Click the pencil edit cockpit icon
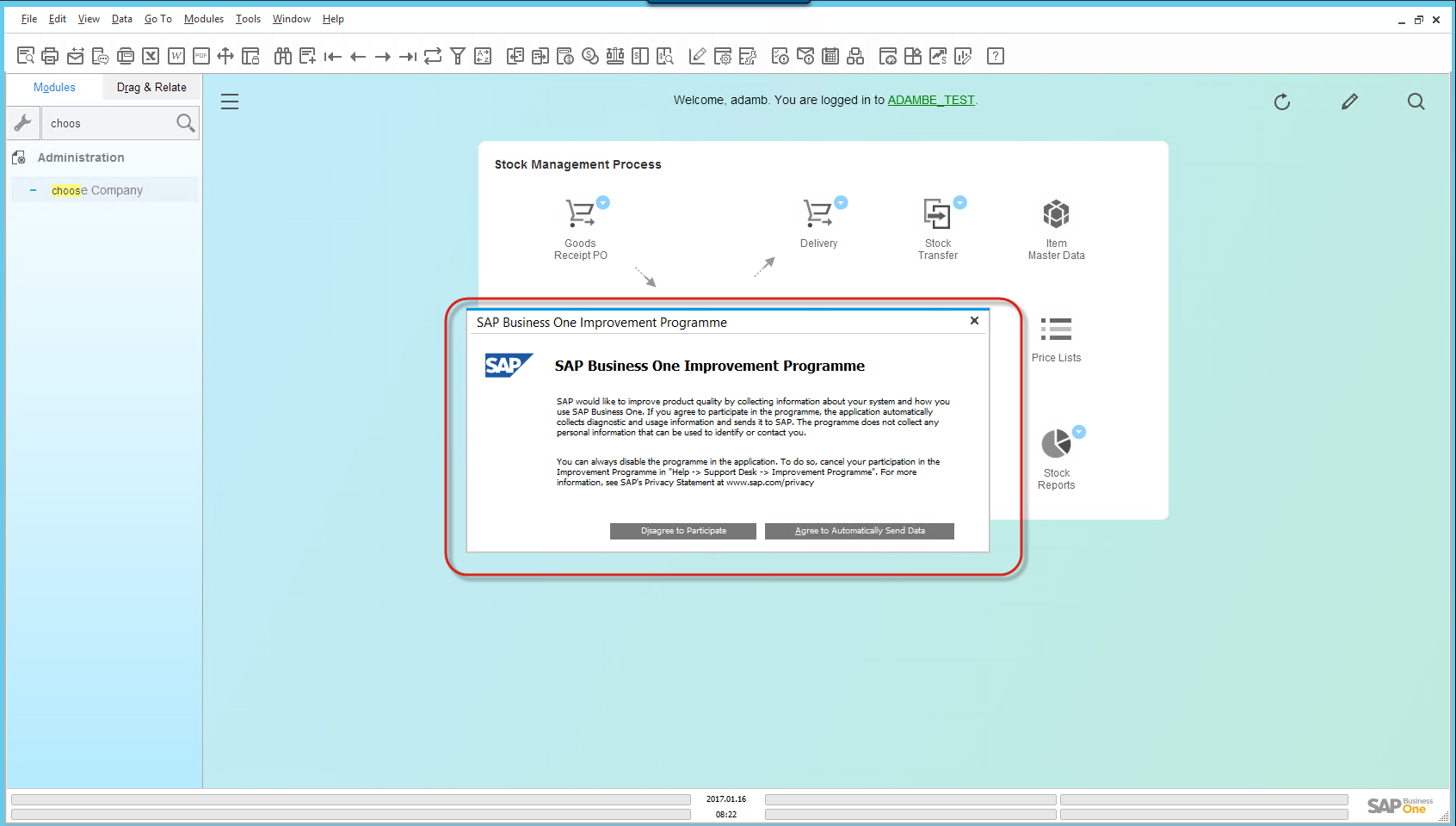The width and height of the screenshot is (1456, 826). [1349, 102]
